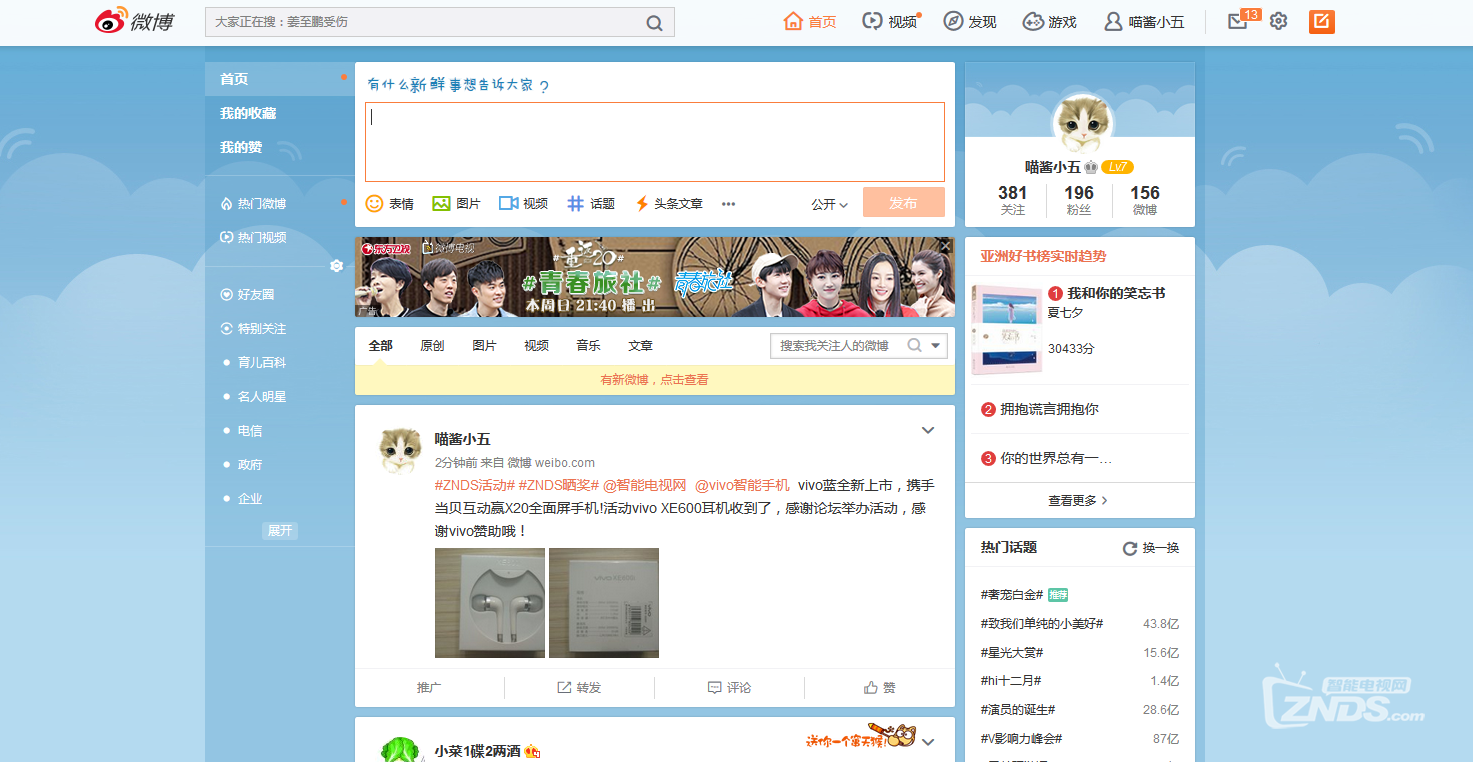Open the dropdown arrow in the feed search box
Screen dimensions: 1473x762
936,345
